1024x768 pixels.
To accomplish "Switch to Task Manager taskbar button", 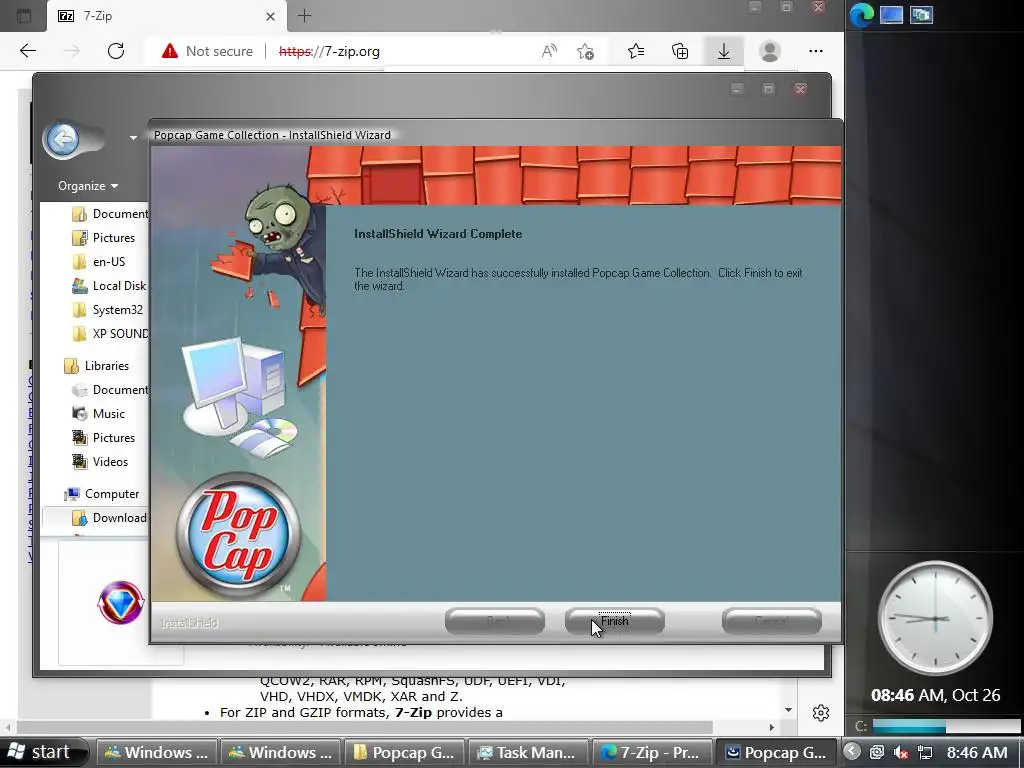I will (527, 752).
